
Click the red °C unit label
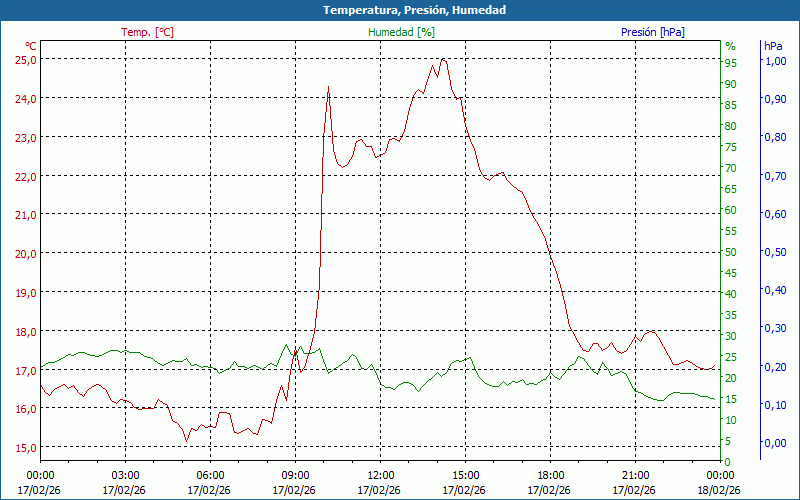pyautogui.click(x=31, y=46)
